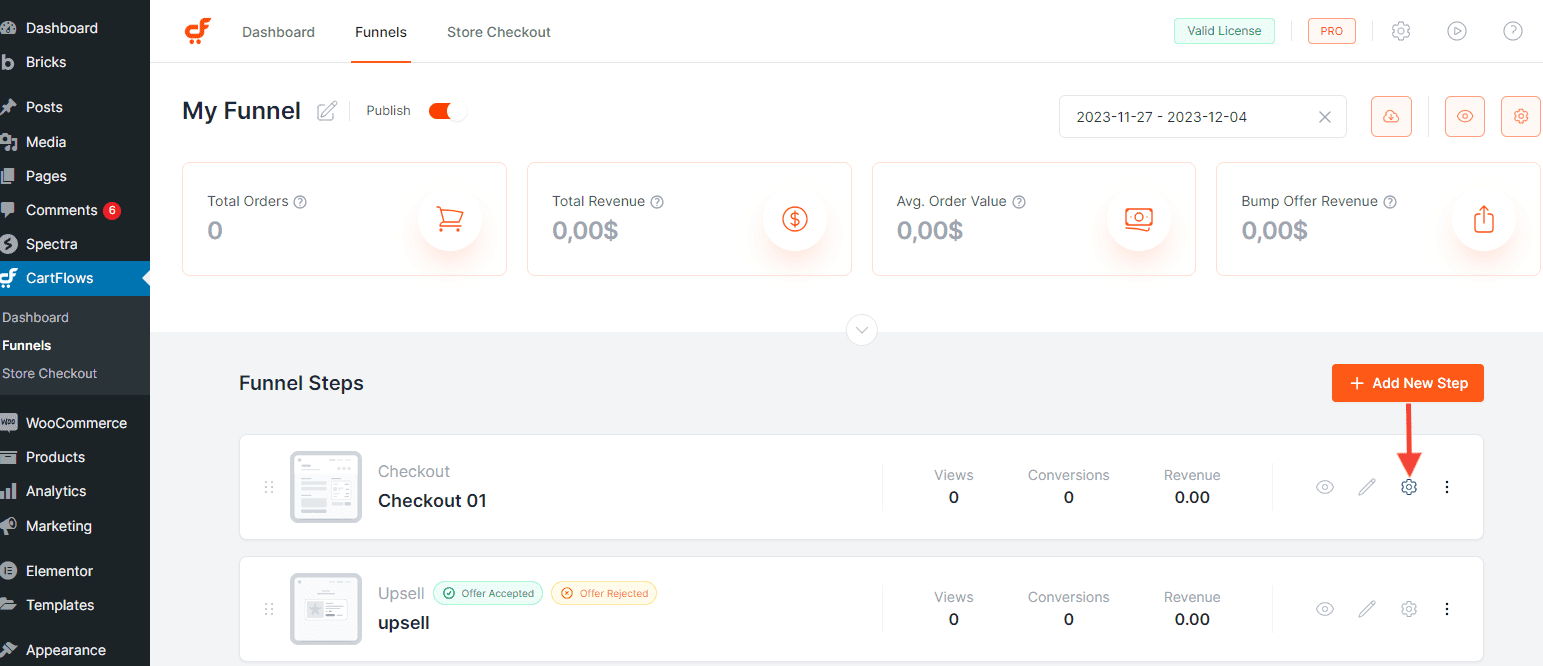The height and width of the screenshot is (666, 1543).
Task: Select CartFlows in the WordPress sidebar
Action: 75,278
